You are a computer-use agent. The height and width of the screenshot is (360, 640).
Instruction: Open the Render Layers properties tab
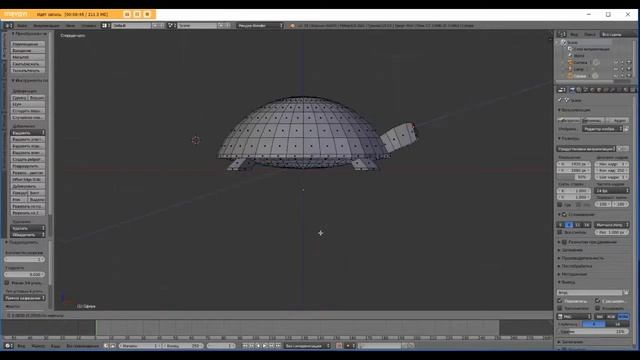coord(579,90)
